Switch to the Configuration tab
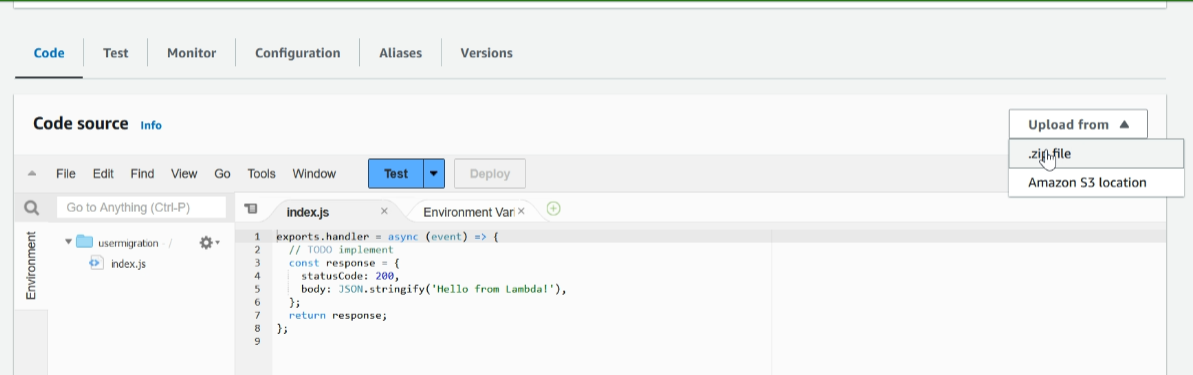The height and width of the screenshot is (375, 1193). [297, 53]
